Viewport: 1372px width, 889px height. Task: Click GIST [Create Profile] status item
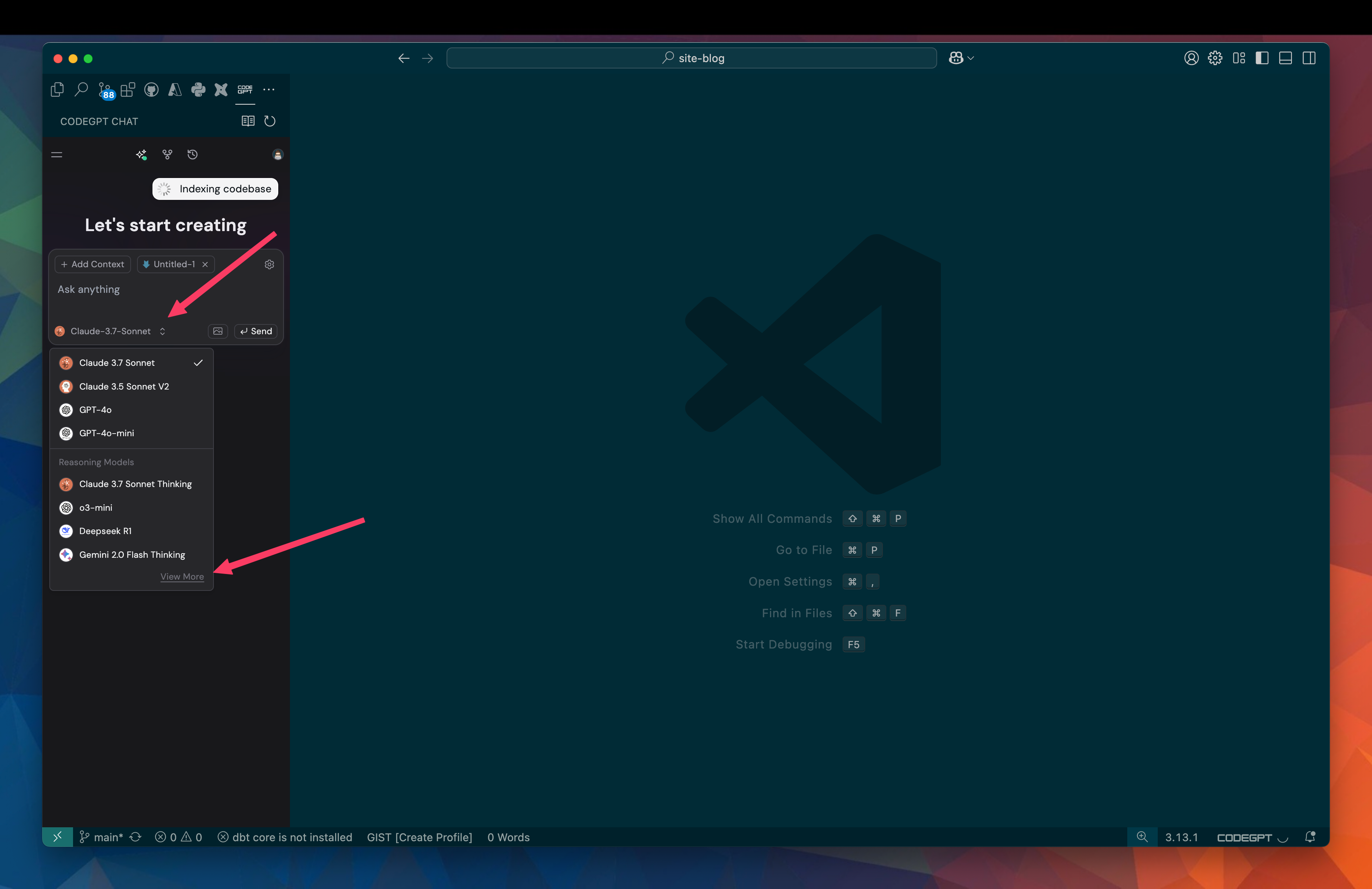(x=420, y=837)
